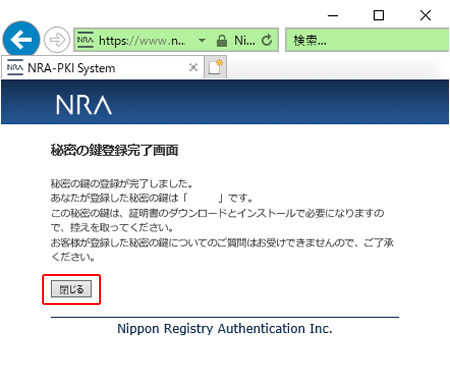Select the NRA-PKI System tab
The image size is (450, 384).
[102, 68]
